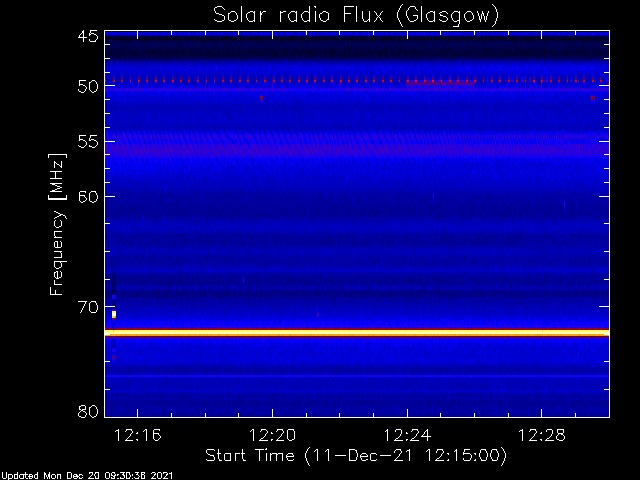Click the 12:28 time axis label

(x=542, y=436)
